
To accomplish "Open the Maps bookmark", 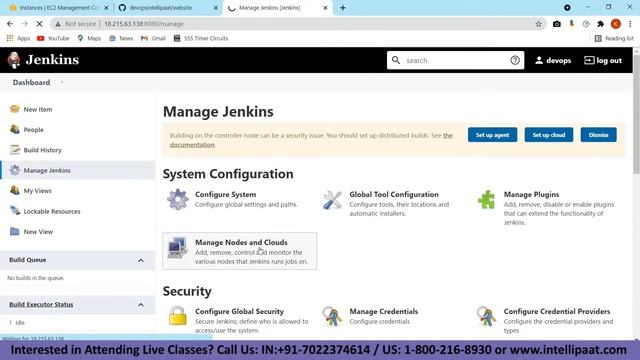I will coord(89,38).
